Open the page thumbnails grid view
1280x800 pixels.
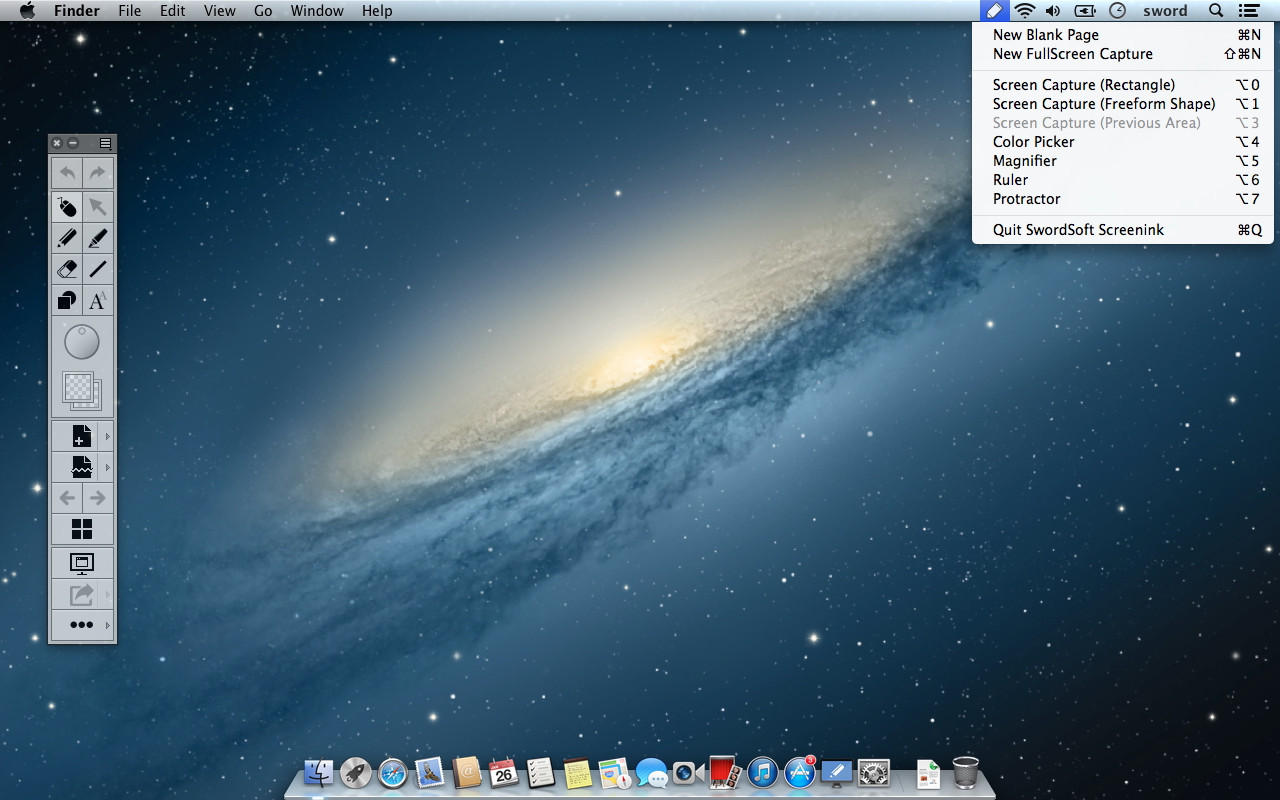click(82, 529)
